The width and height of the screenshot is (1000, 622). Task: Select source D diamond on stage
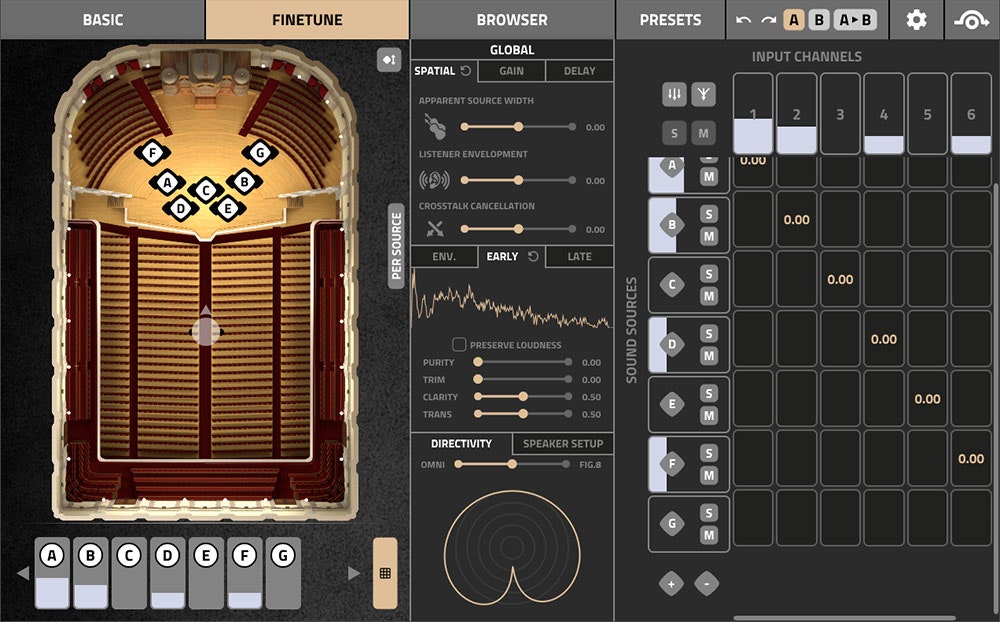[181, 208]
